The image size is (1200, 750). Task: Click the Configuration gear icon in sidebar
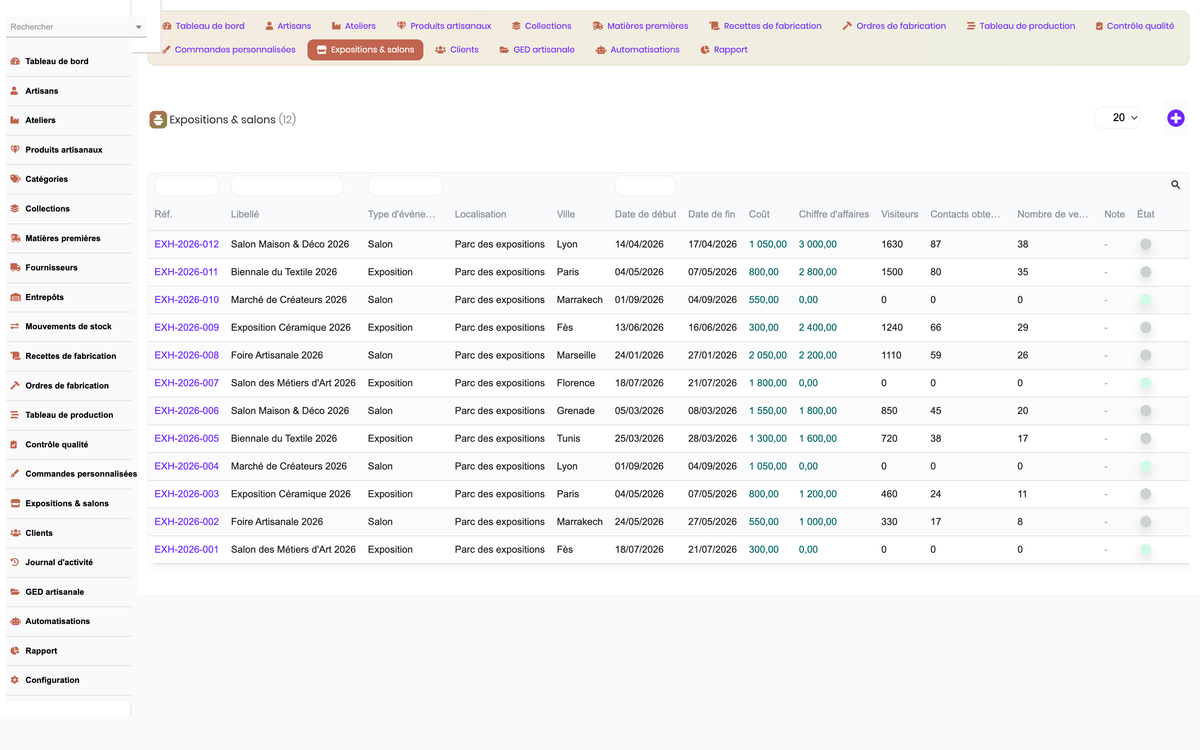pyautogui.click(x=15, y=681)
